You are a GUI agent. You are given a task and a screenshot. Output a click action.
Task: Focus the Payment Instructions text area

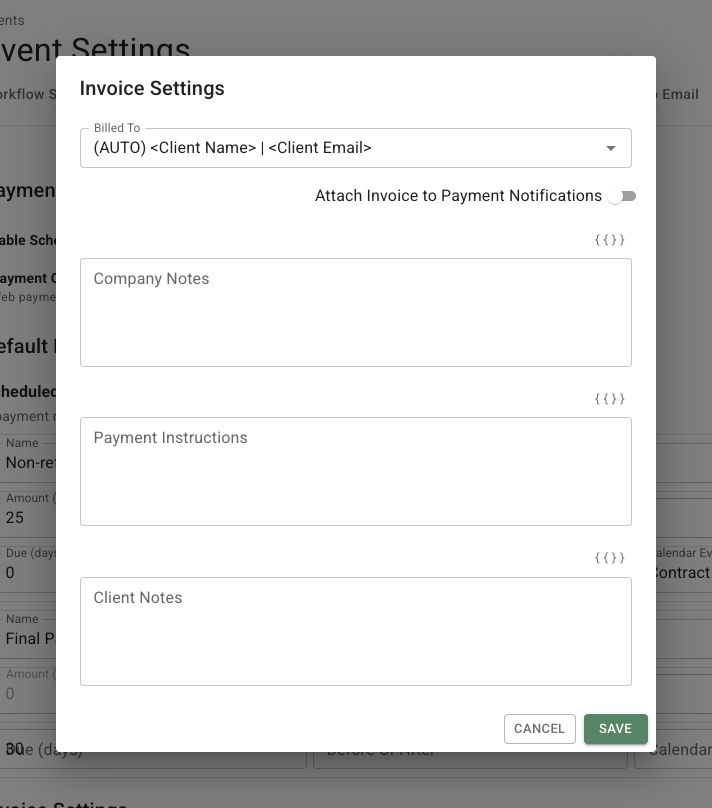tap(355, 472)
